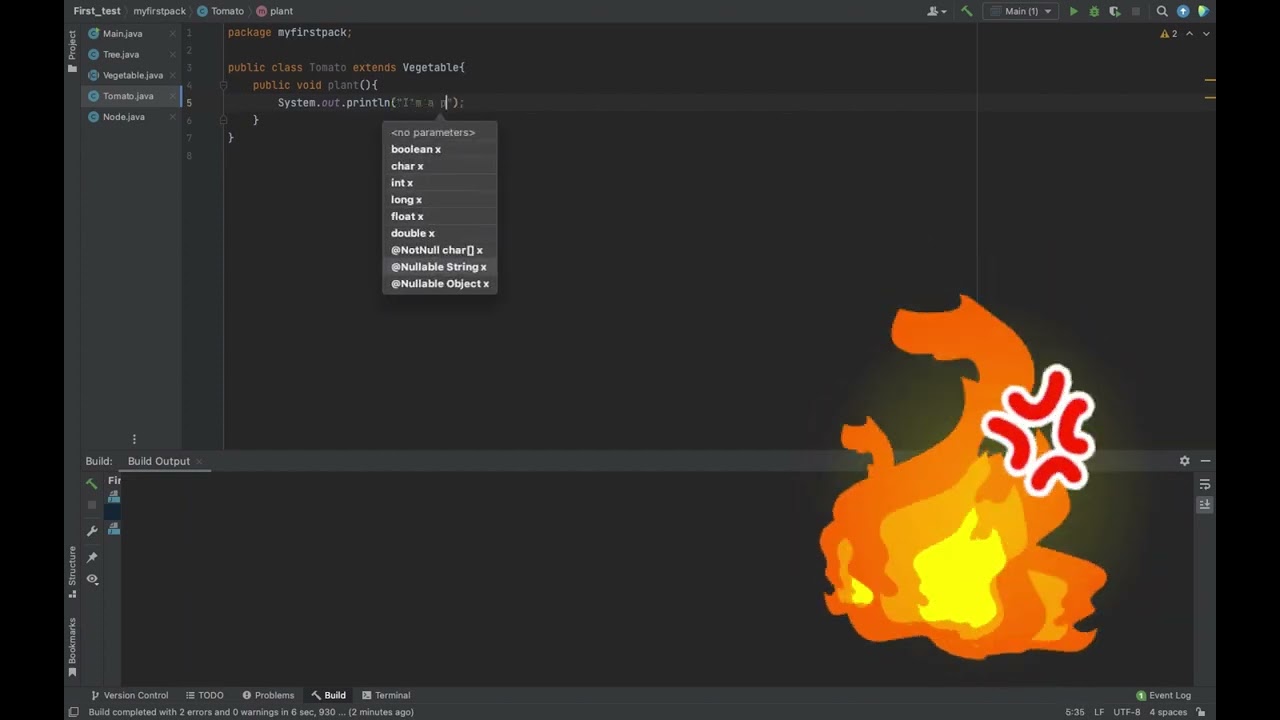Click the Build project hammer icon in top toolbar
The width and height of the screenshot is (1280, 720).
[966, 11]
